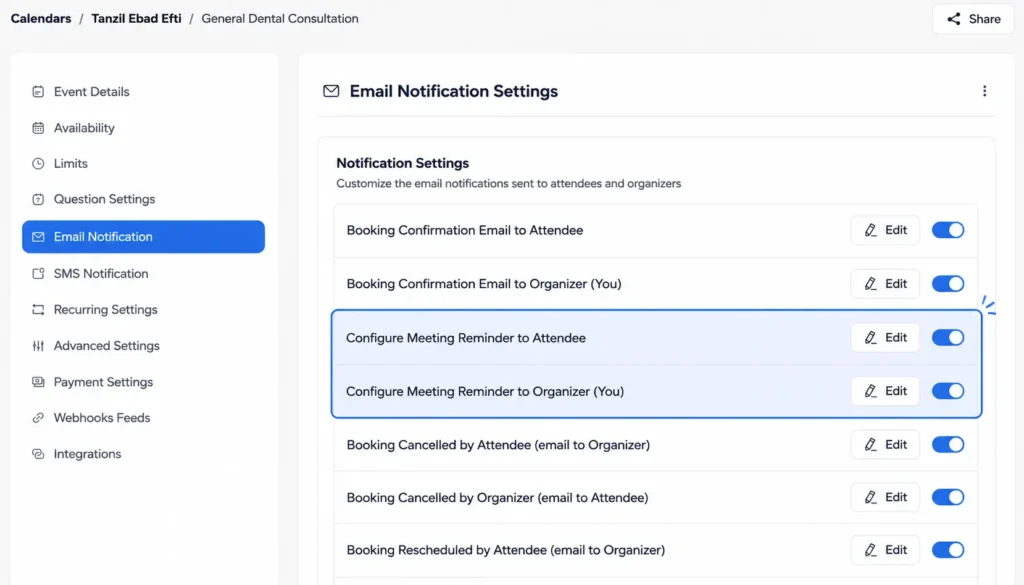The height and width of the screenshot is (585, 1024).
Task: Click the Question Settings icon
Action: tap(38, 199)
